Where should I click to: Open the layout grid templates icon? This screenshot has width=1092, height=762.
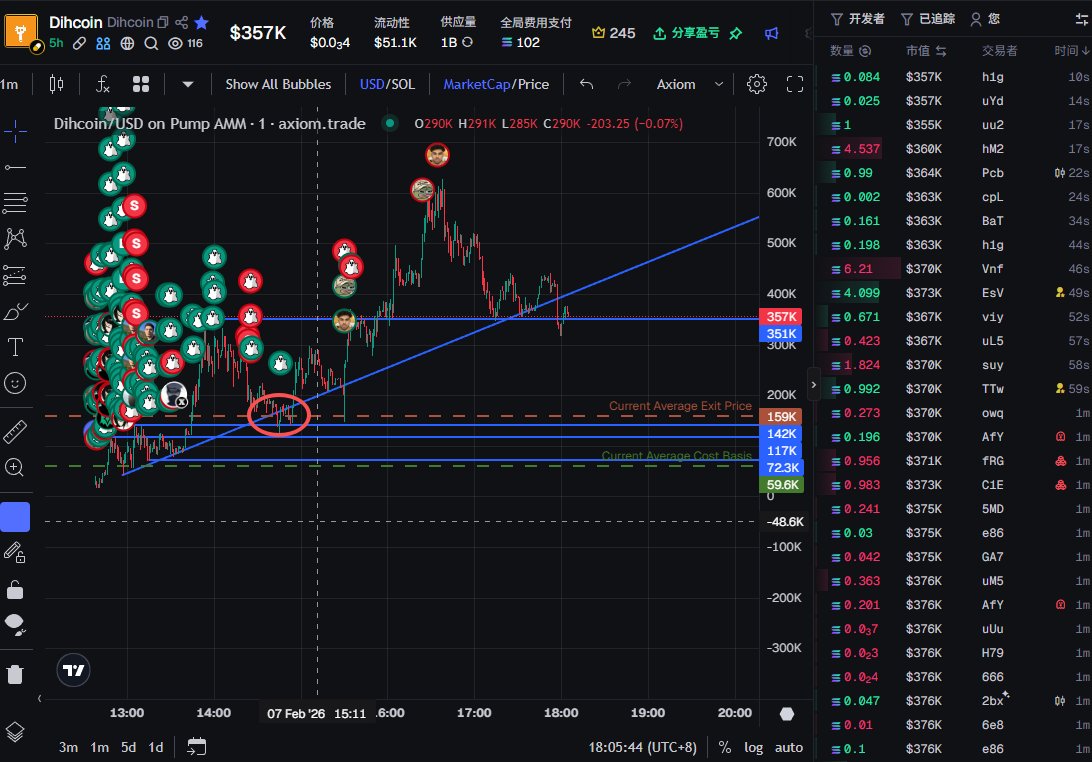[141, 84]
